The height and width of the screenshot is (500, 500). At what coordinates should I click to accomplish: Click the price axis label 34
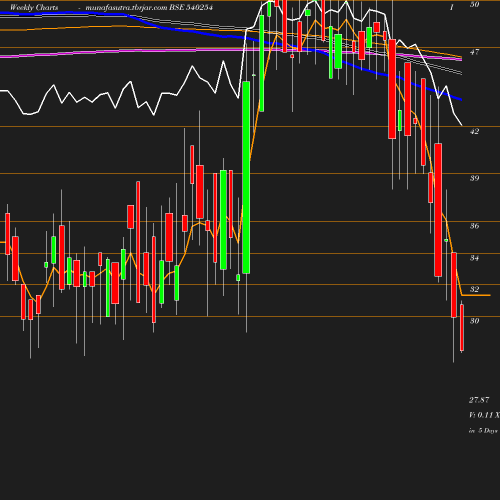click(x=474, y=258)
